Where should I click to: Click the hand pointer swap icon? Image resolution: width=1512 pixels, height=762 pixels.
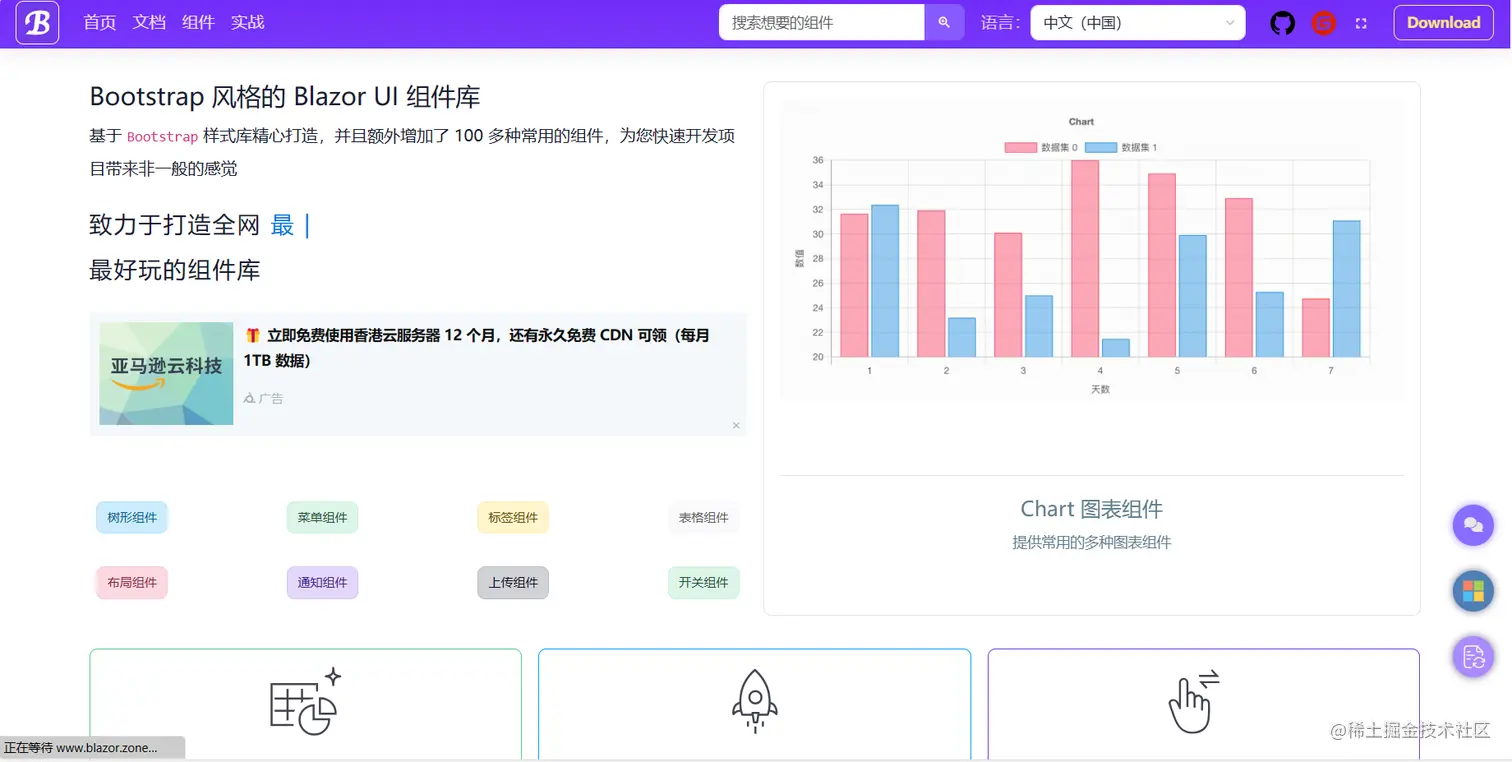coord(1194,701)
